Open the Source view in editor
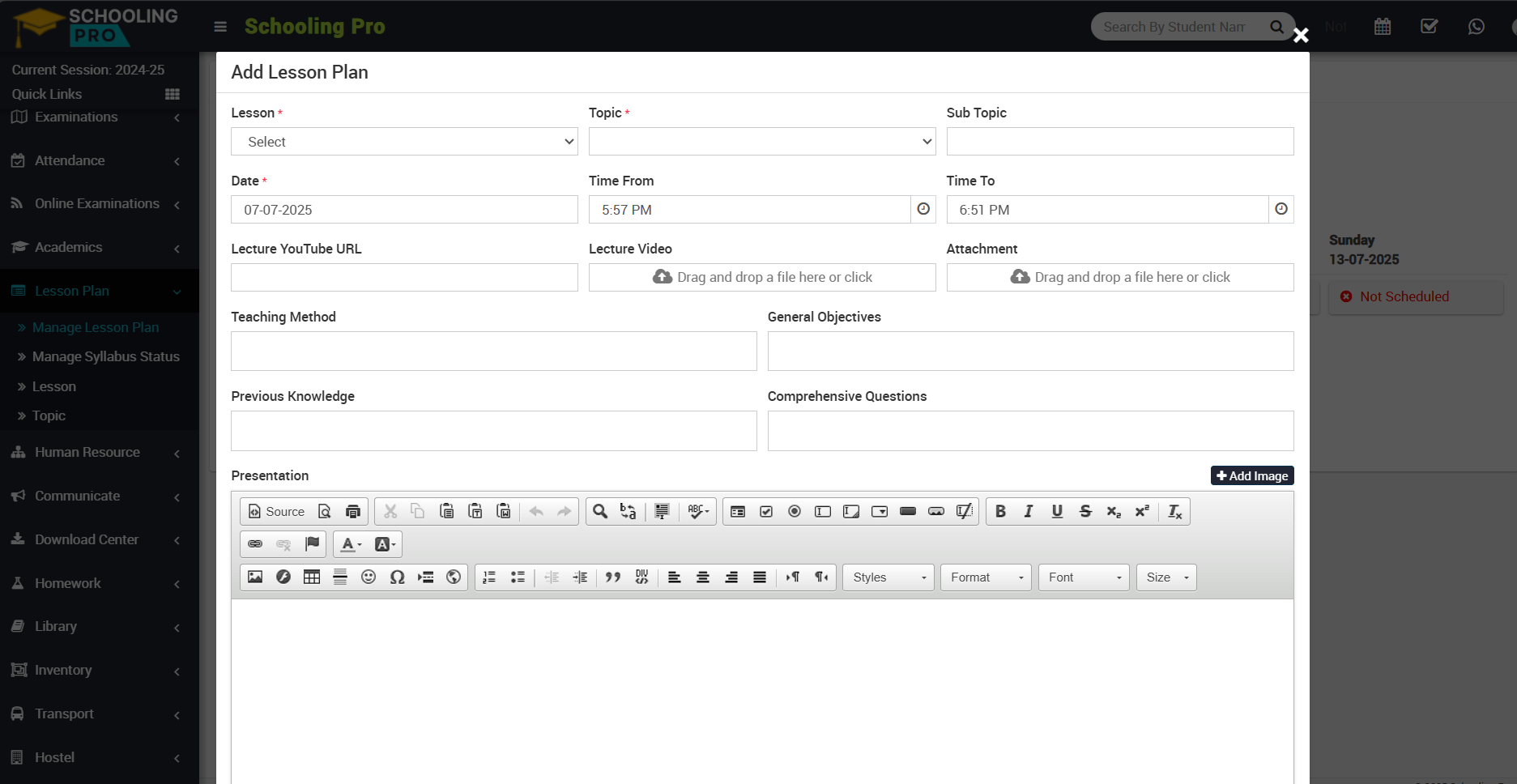Screen dimensions: 1517x784 click(276, 511)
